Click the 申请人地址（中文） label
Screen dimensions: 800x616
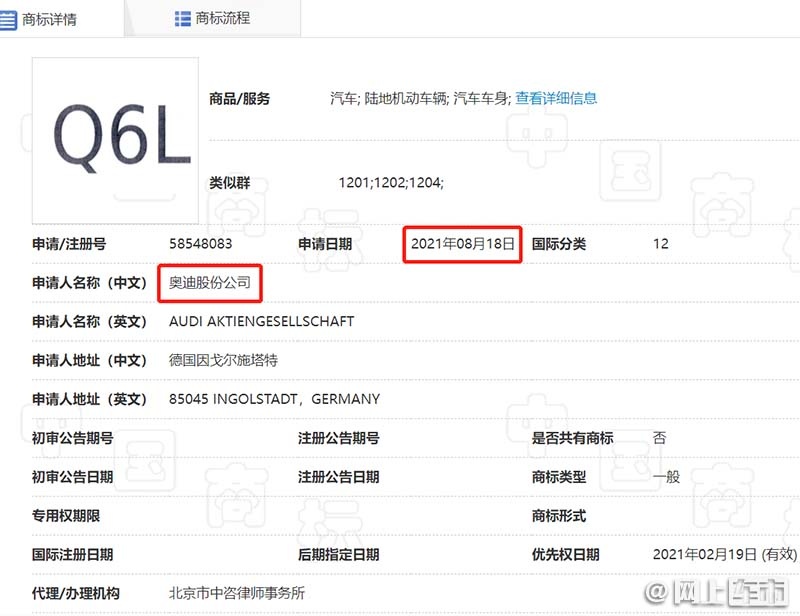coord(90,360)
